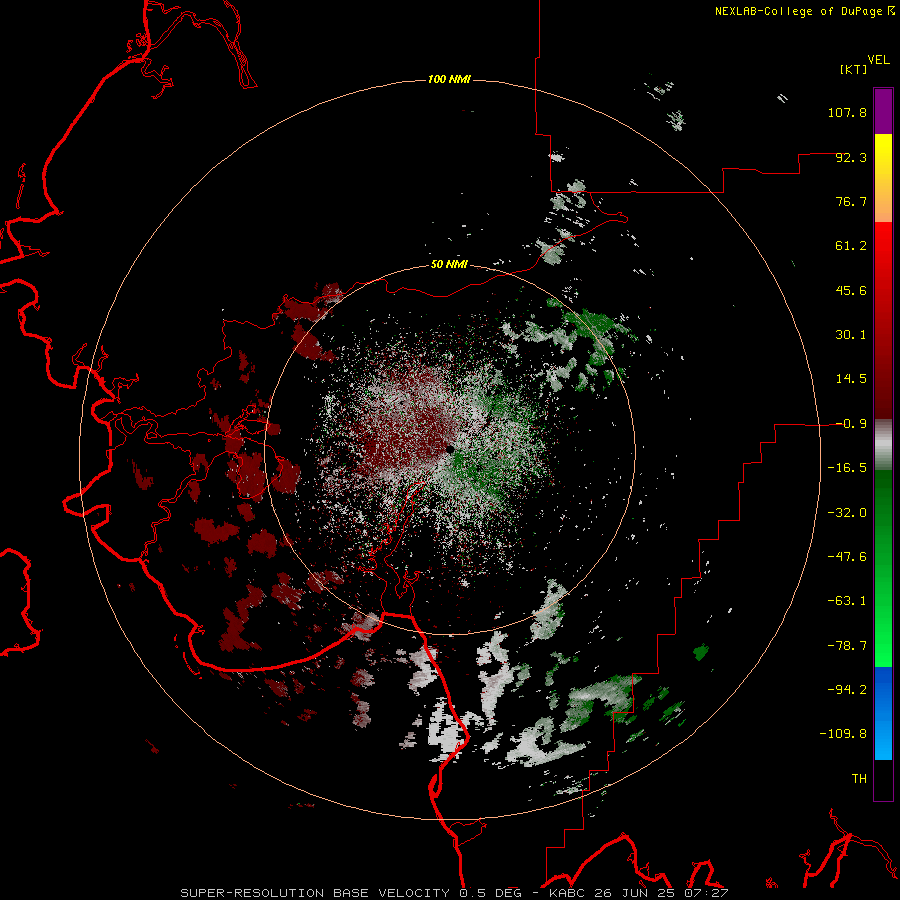Click the -109.8 velocity scale value

tap(843, 734)
